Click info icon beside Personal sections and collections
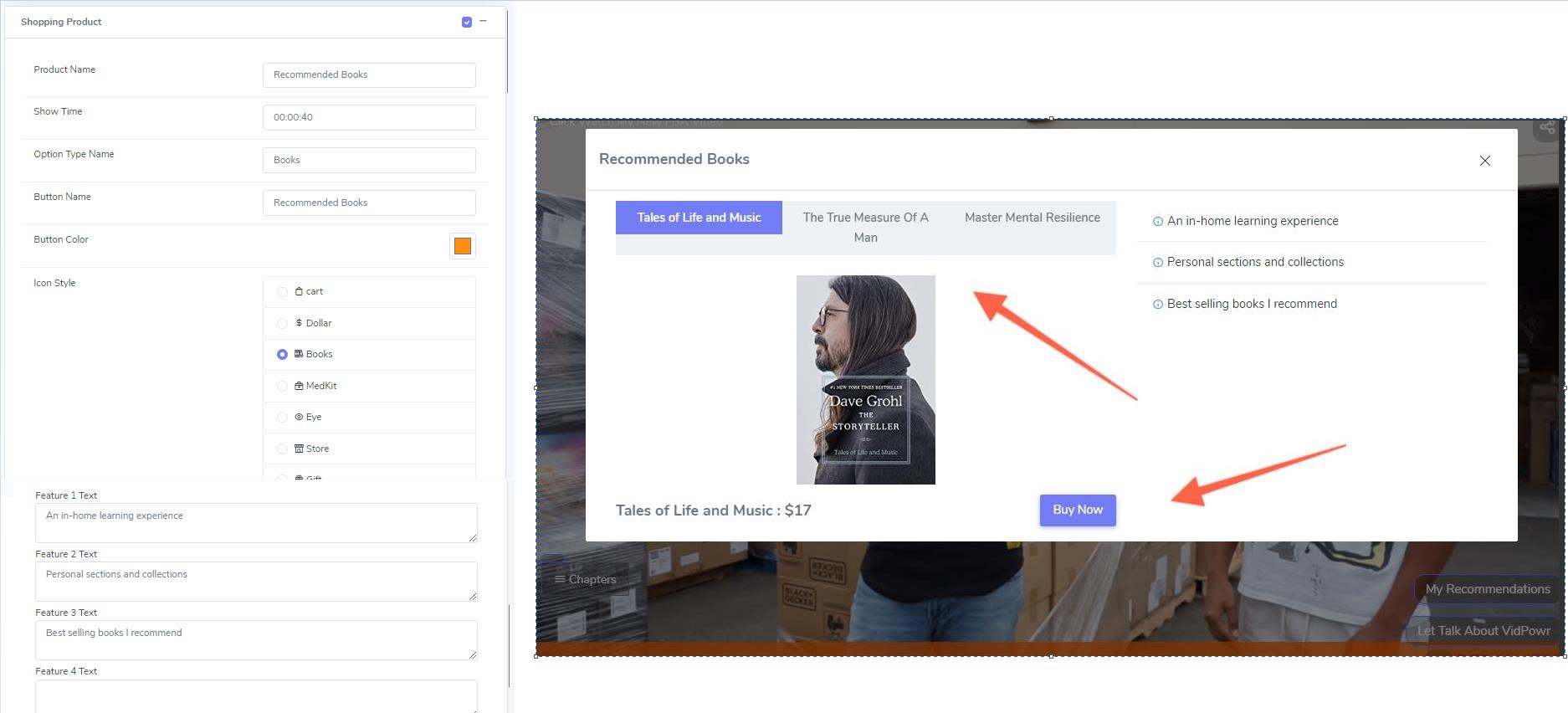 (1158, 263)
